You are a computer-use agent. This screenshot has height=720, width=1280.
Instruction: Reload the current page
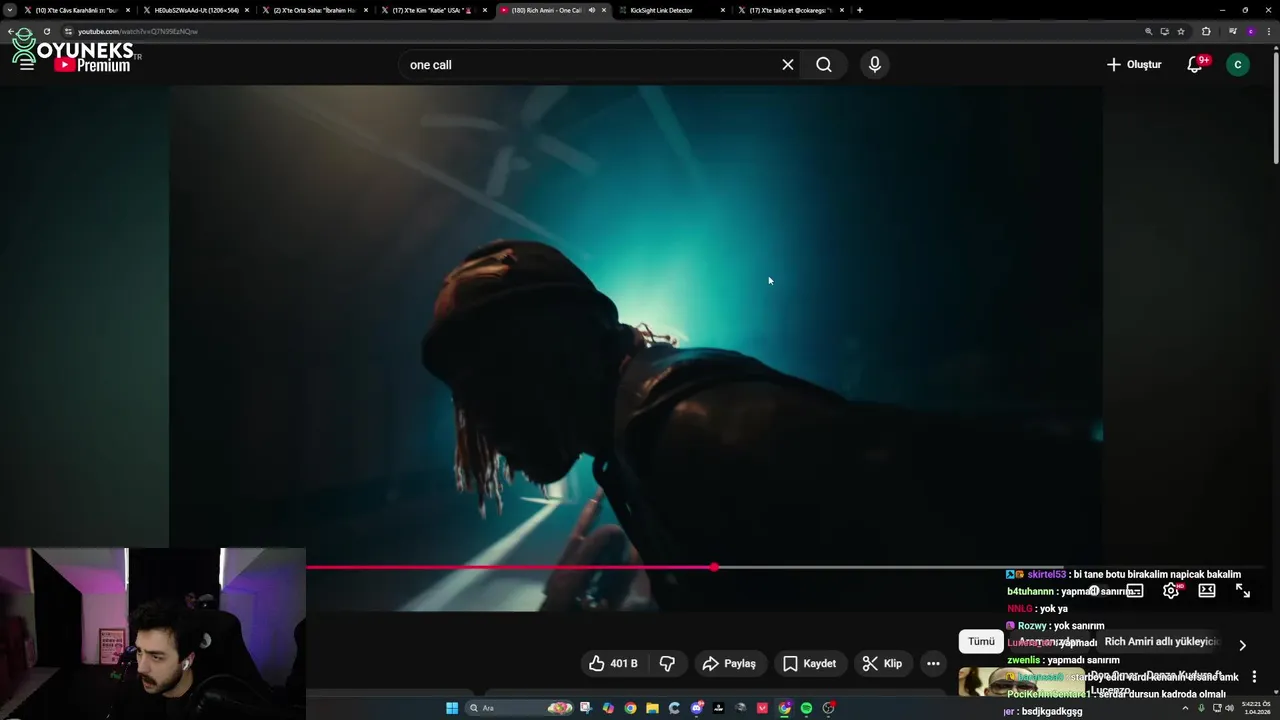(46, 31)
